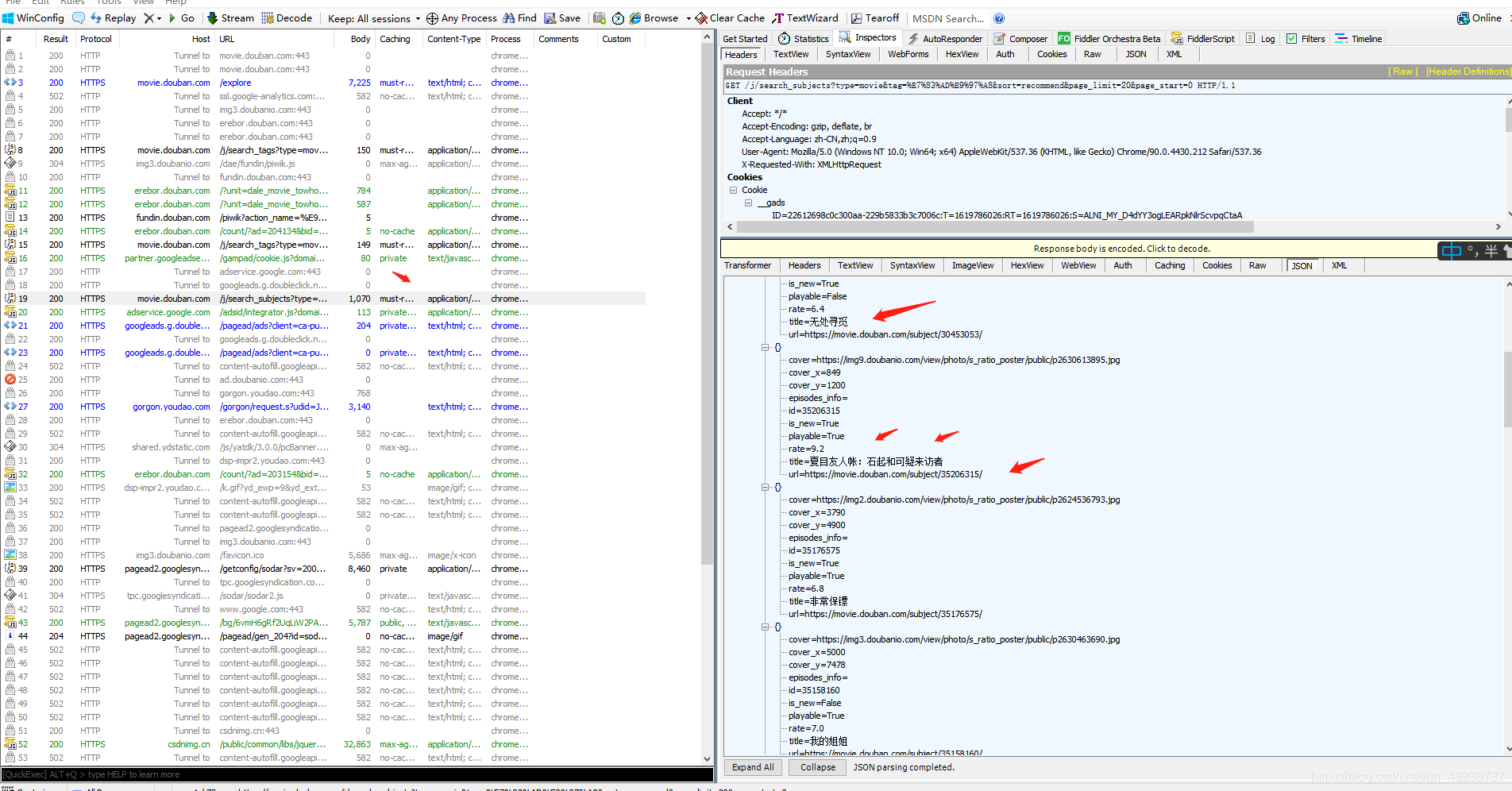Viewport: 1512px width, 791px height.
Task: Open the Keep: All sessions dropdown
Action: (x=374, y=18)
